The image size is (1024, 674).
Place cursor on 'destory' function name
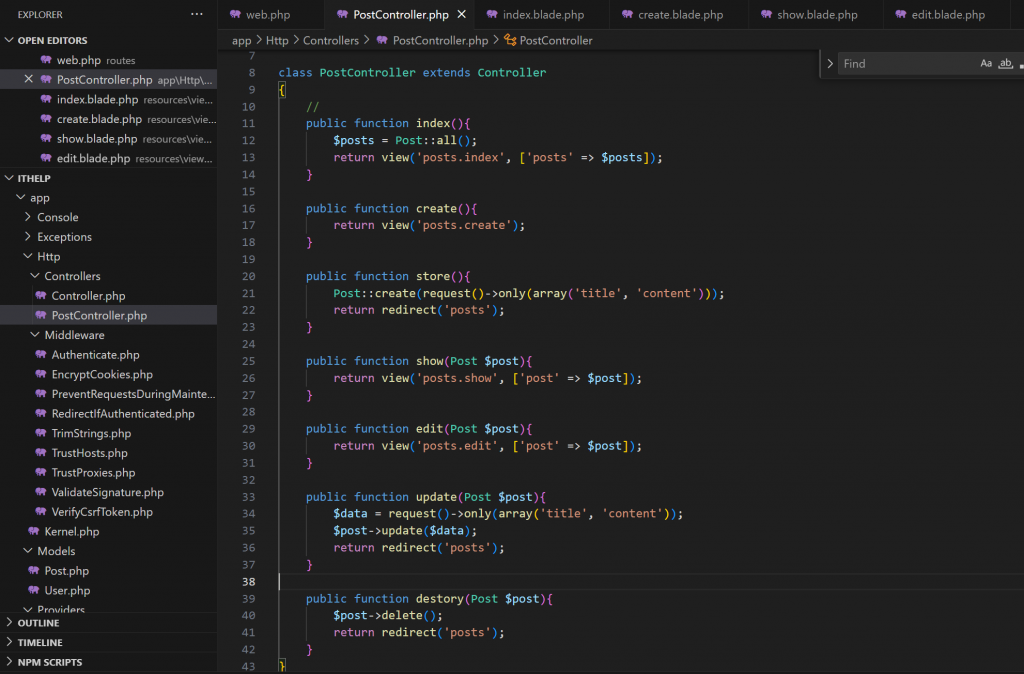(440, 598)
